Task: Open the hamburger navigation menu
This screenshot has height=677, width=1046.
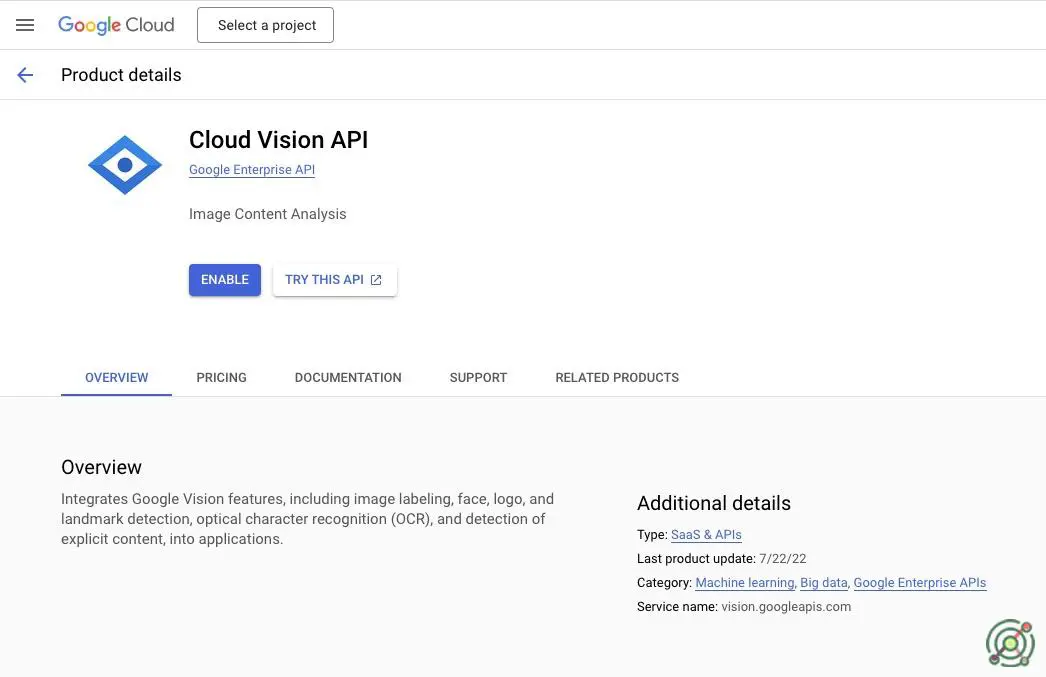Action: click(25, 25)
